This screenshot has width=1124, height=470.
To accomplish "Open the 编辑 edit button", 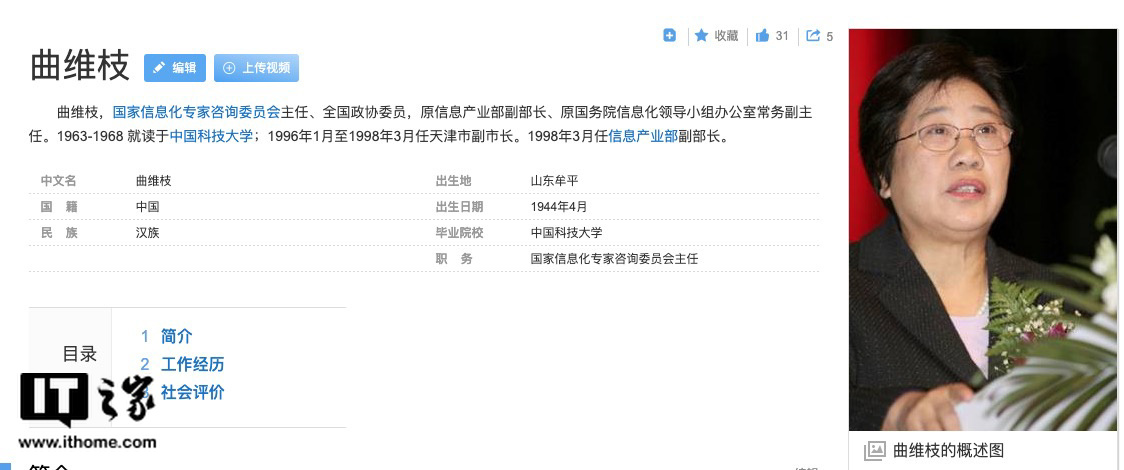I will click(175, 68).
